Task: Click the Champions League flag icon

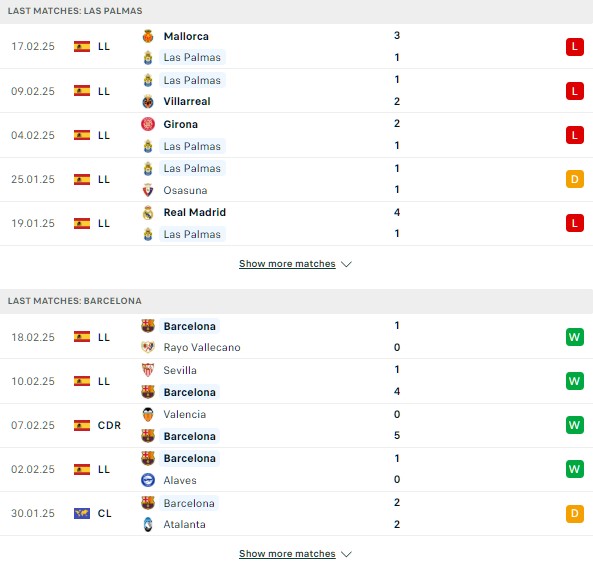Action: [82, 514]
